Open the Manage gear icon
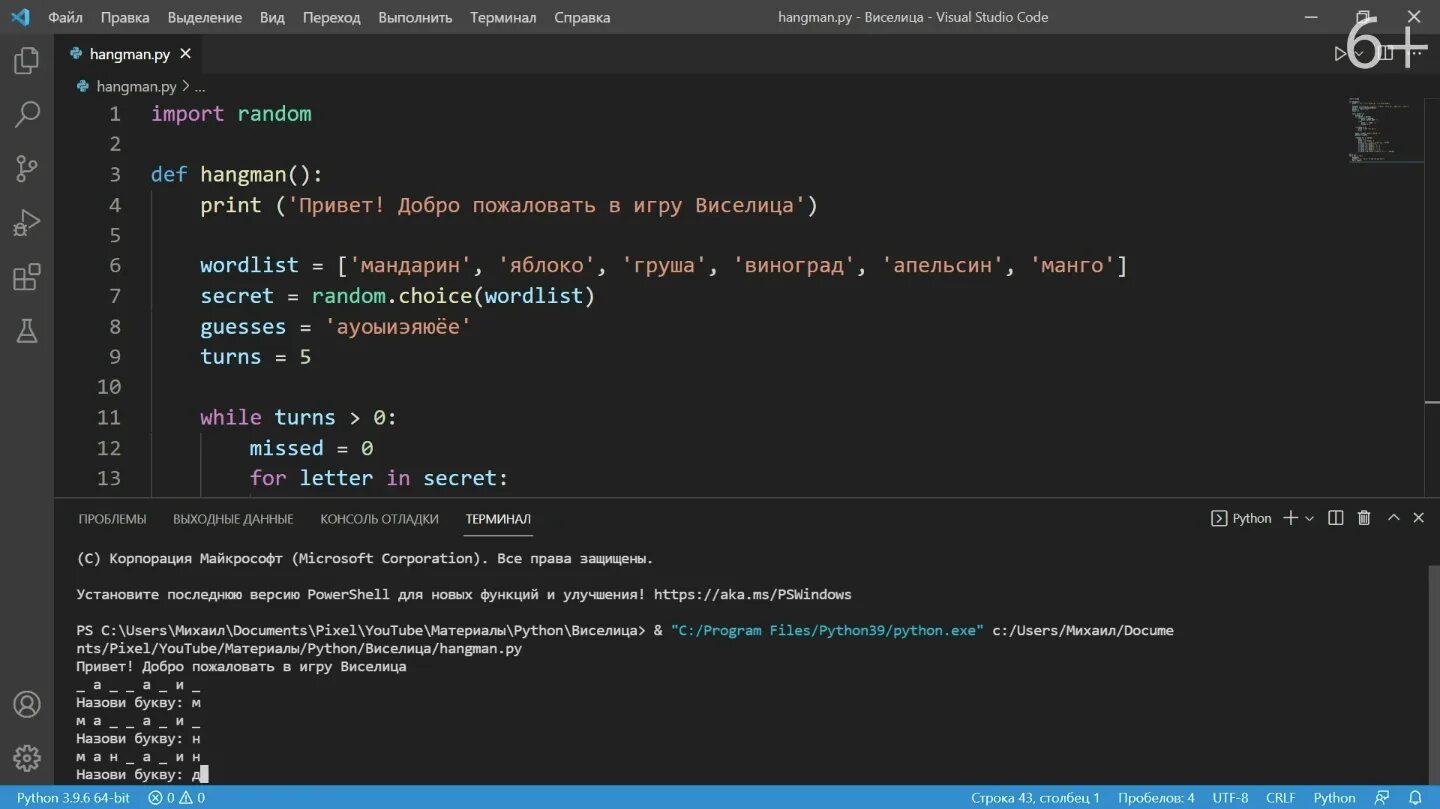 click(27, 757)
